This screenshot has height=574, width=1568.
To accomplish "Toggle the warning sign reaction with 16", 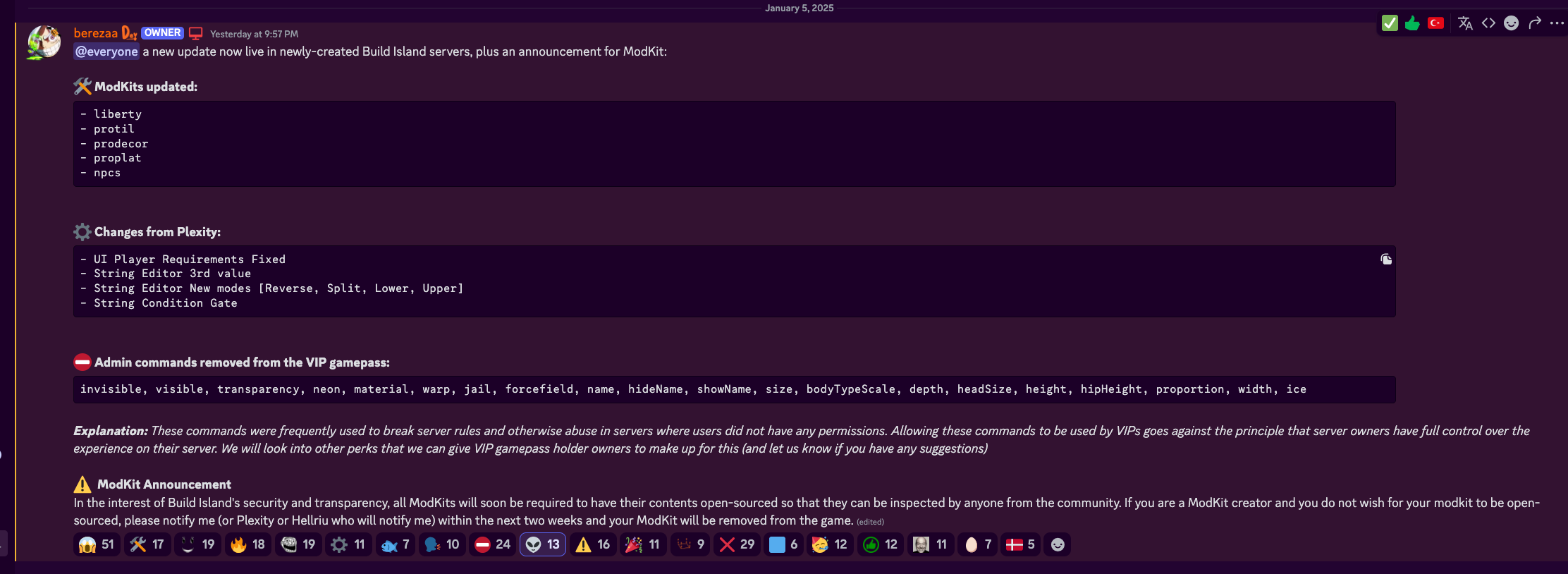I will (x=594, y=544).
